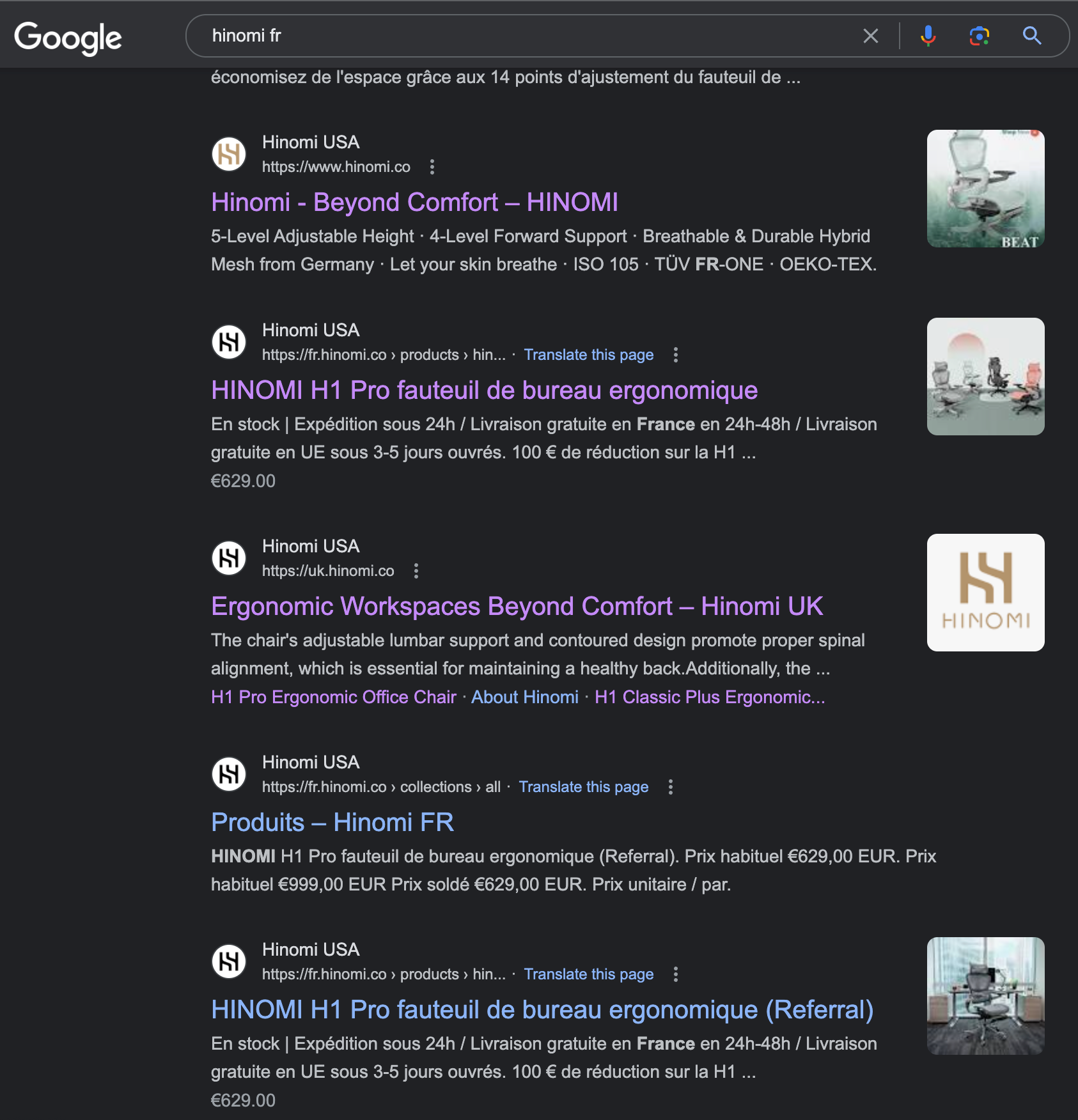
Task: Click the Google logo
Action: click(x=68, y=38)
